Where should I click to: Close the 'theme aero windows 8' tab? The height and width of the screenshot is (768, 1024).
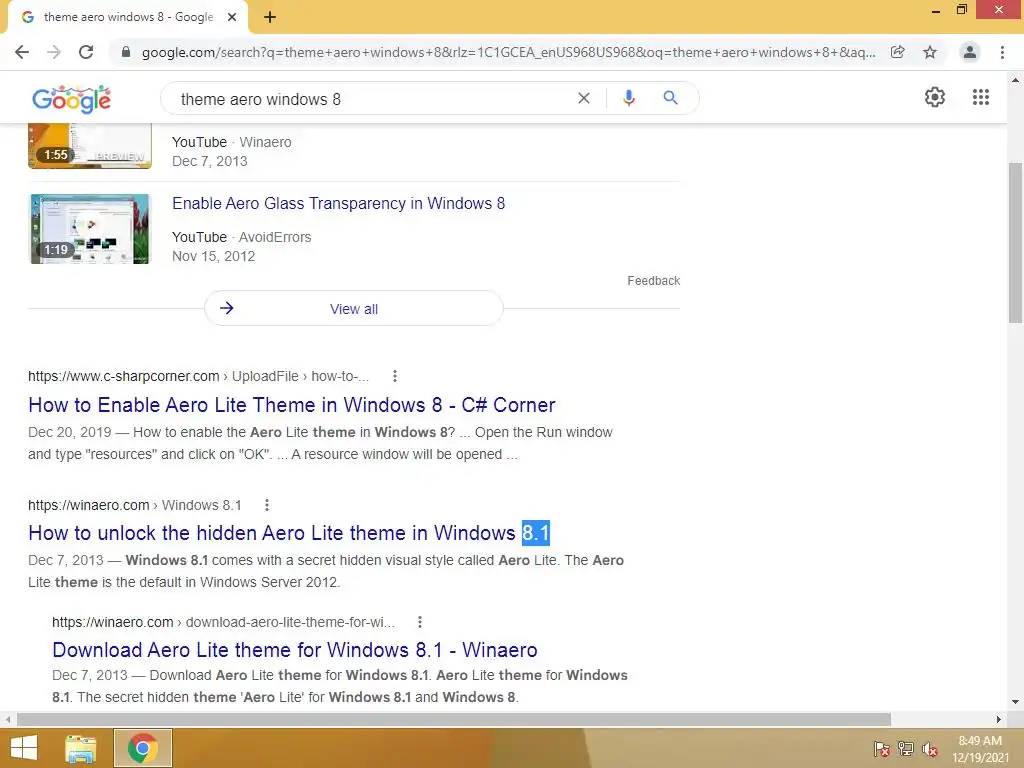(x=232, y=17)
